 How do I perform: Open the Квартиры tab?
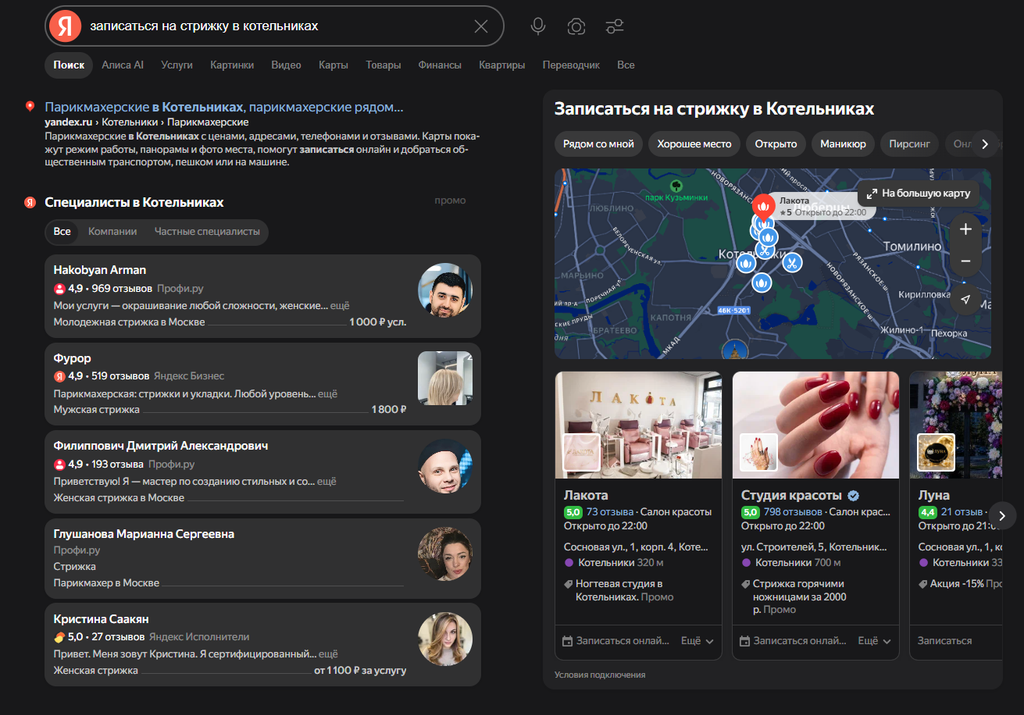(502, 65)
